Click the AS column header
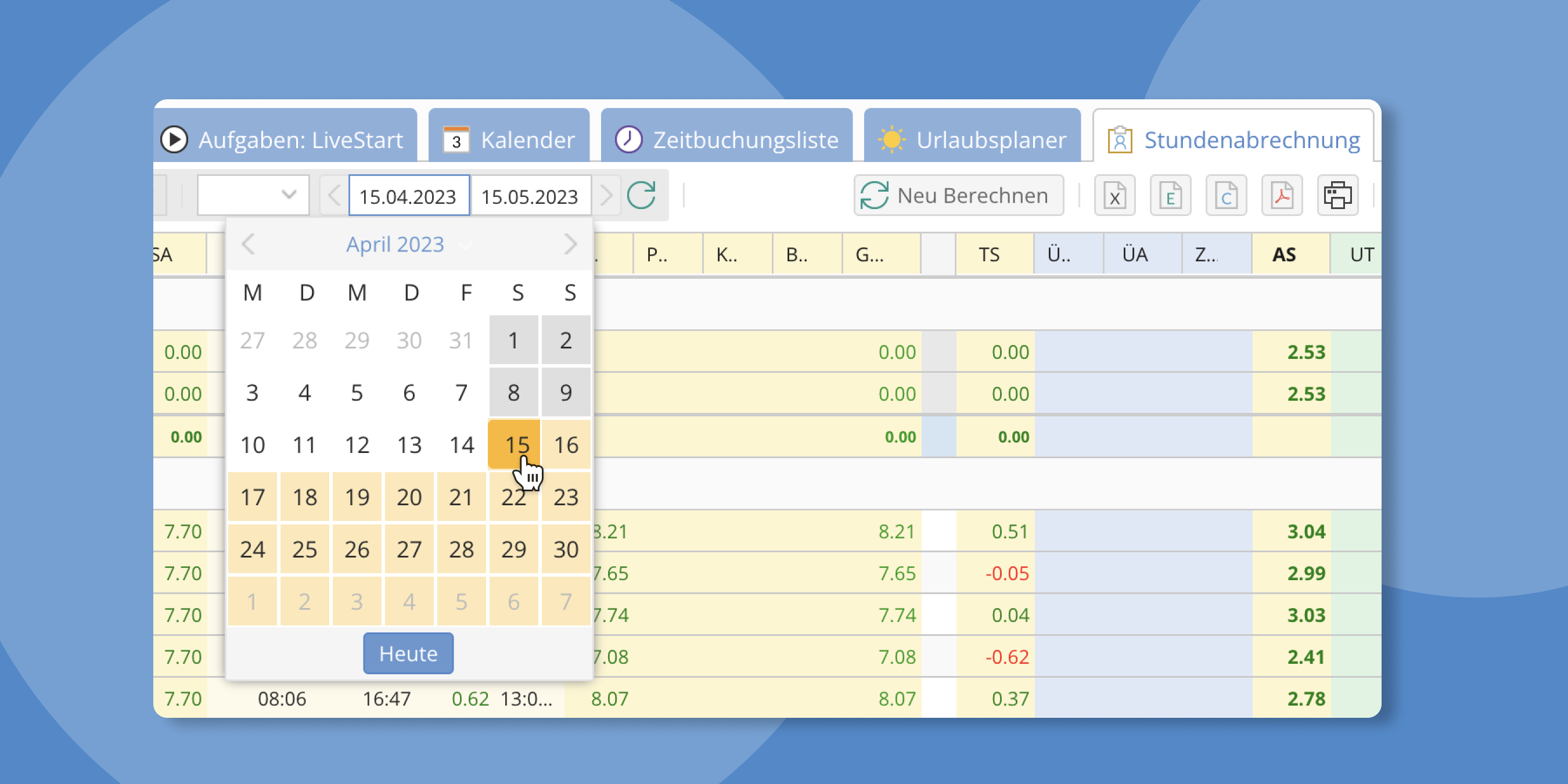Image resolution: width=1568 pixels, height=784 pixels. tap(1290, 254)
